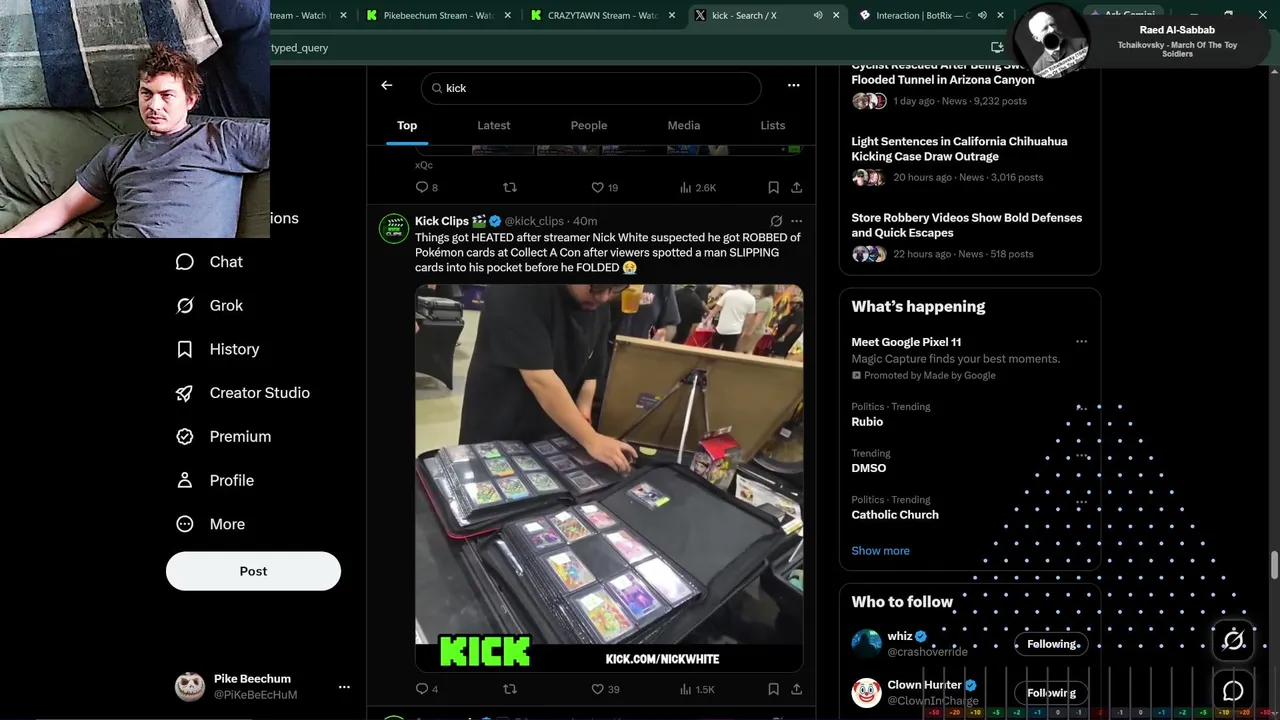Open search options menu beside search box
Image resolution: width=1280 pixels, height=720 pixels.
click(793, 86)
